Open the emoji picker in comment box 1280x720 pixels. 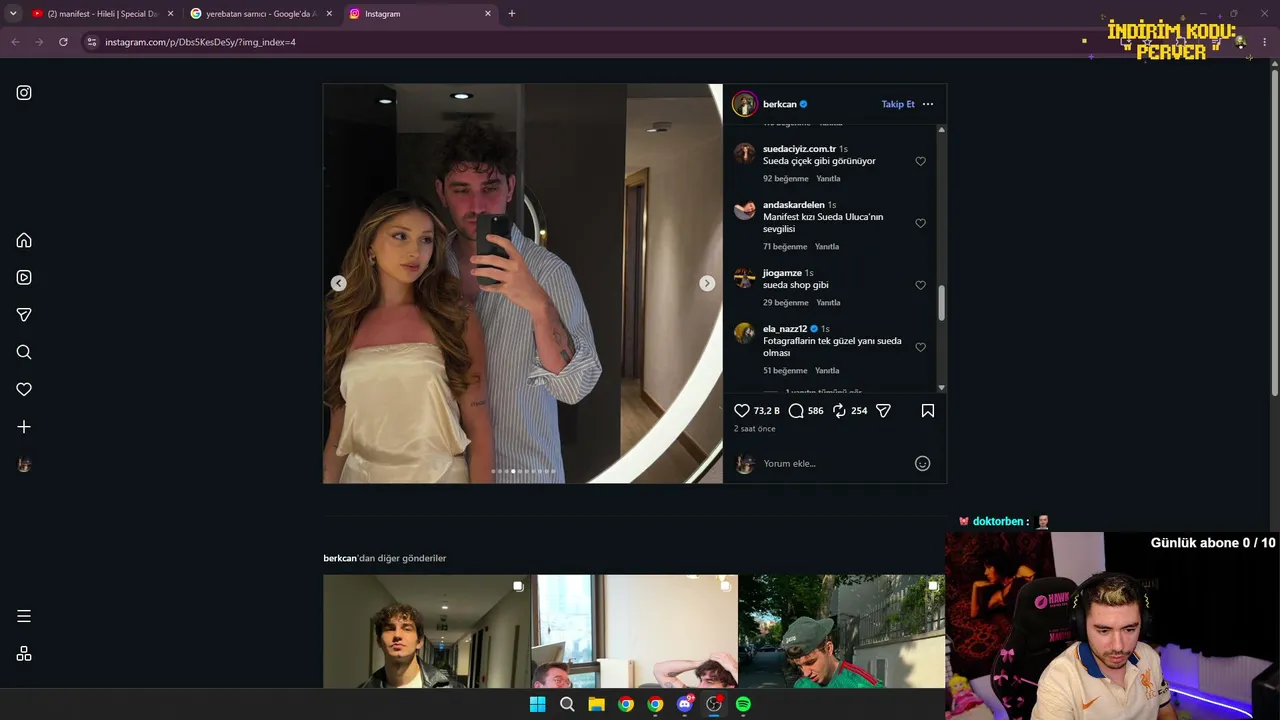[923, 463]
